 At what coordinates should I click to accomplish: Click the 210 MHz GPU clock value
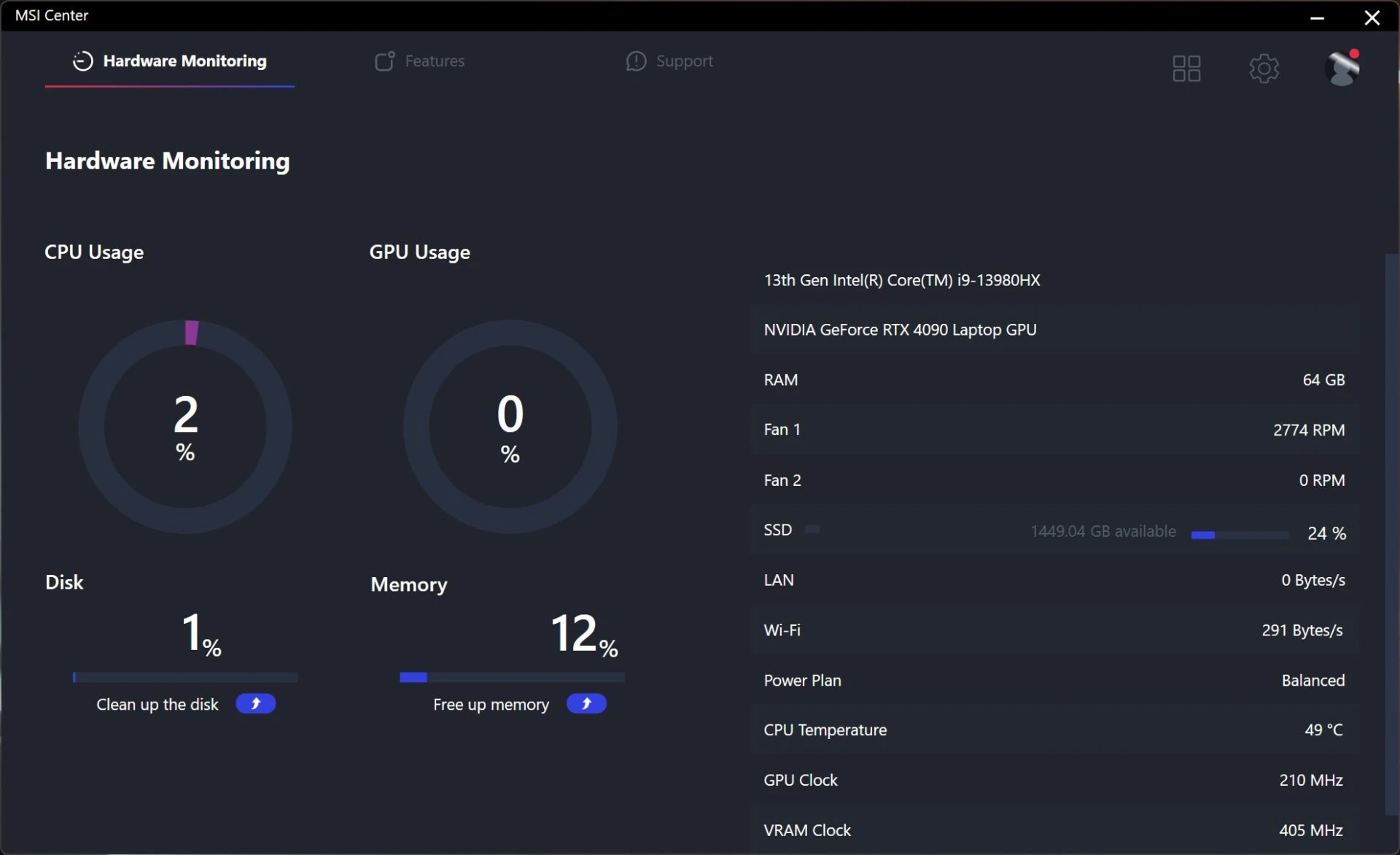point(1311,781)
